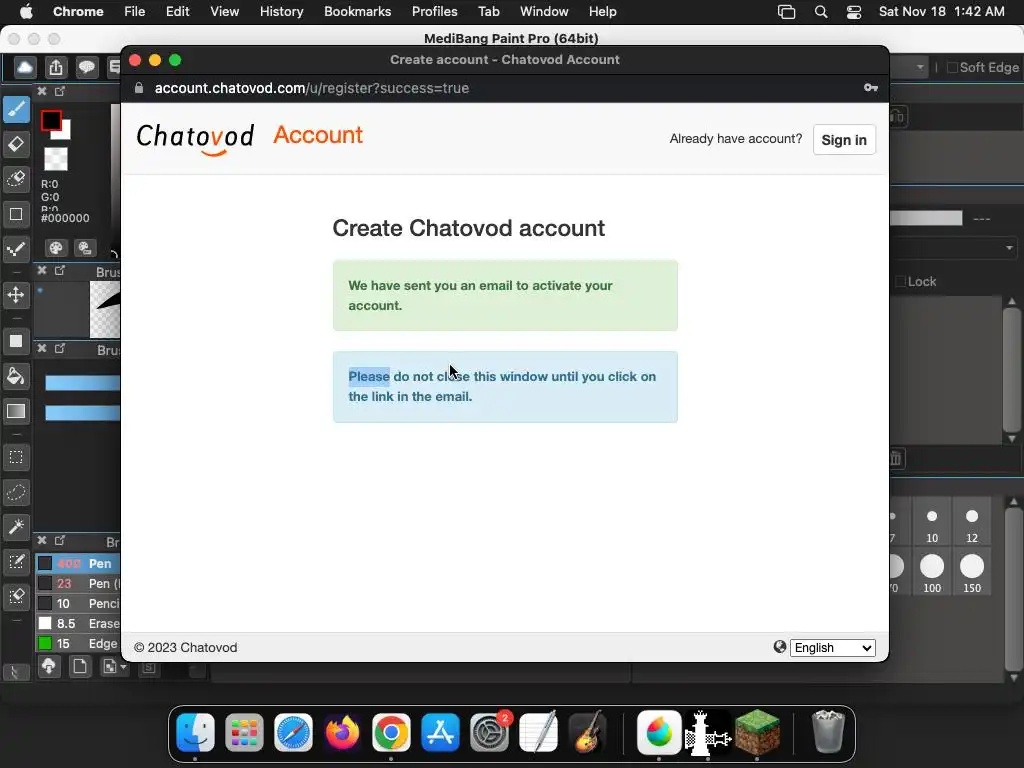Select the Pen 23 brush

pos(78,583)
